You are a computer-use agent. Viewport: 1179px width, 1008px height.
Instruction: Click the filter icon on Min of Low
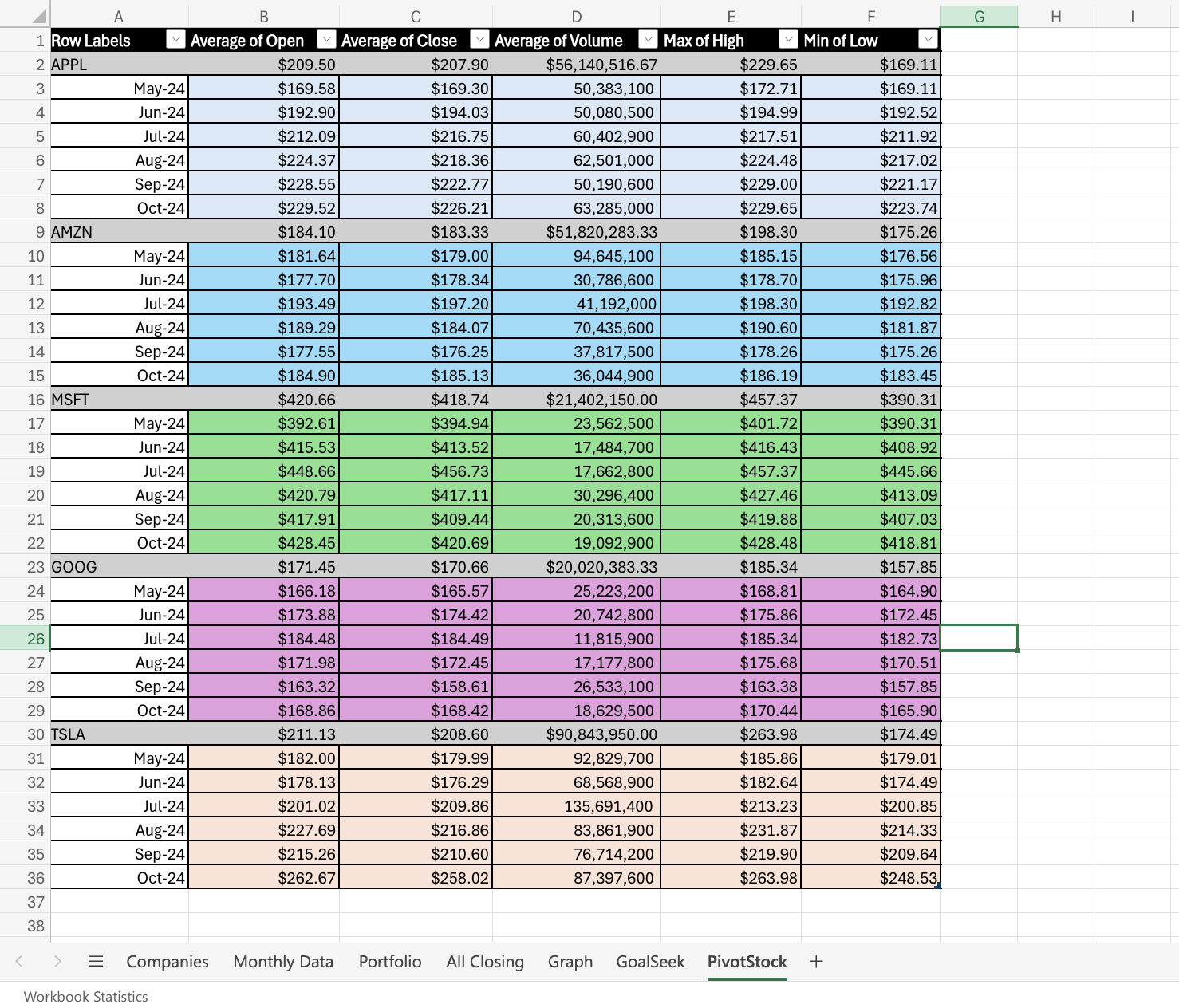click(929, 39)
